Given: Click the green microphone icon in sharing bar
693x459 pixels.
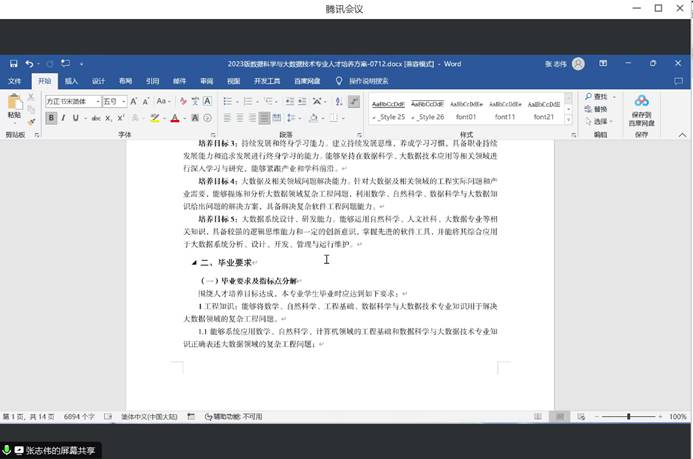Looking at the screenshot, I should 6,451.
